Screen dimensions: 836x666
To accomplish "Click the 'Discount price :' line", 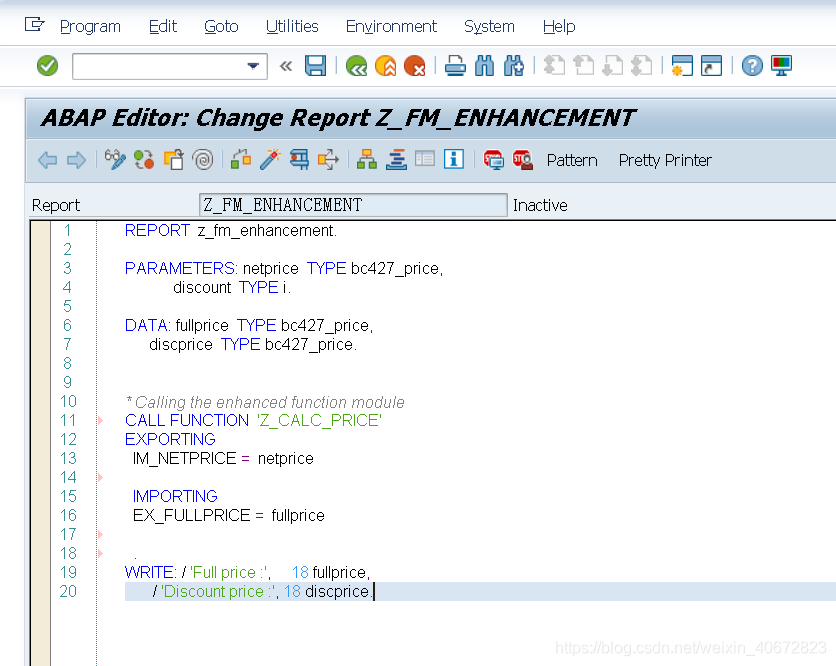I will 263,591.
